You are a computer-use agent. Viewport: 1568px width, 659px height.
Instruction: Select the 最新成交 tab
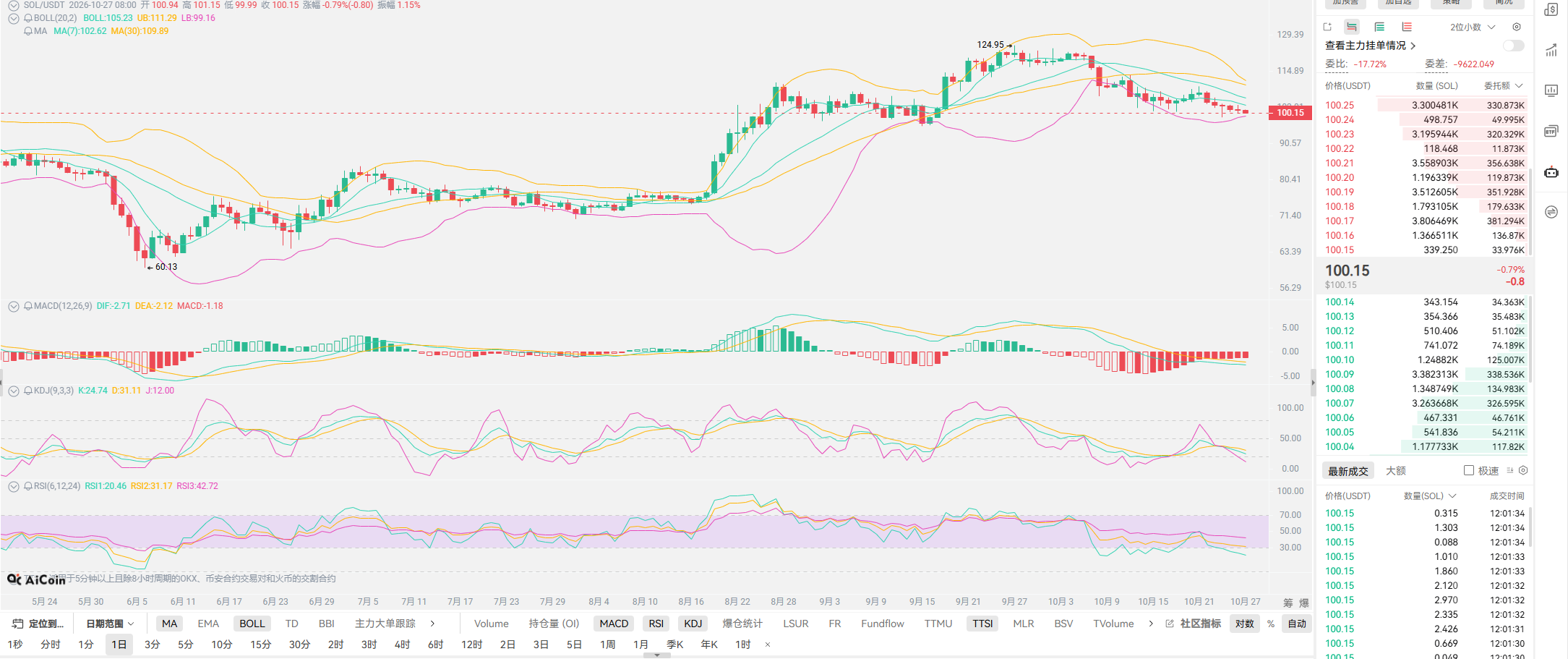tap(1348, 471)
